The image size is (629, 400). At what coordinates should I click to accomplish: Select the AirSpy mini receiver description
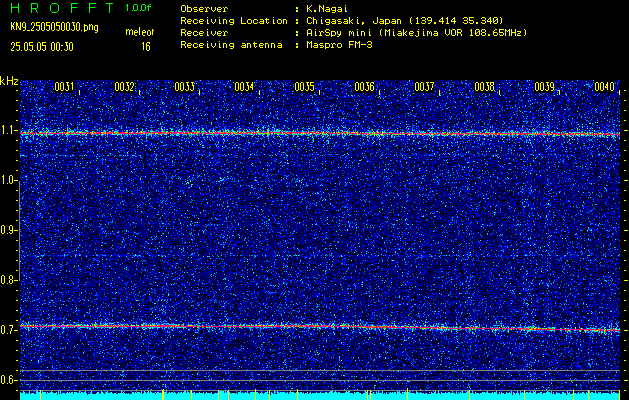(417, 33)
